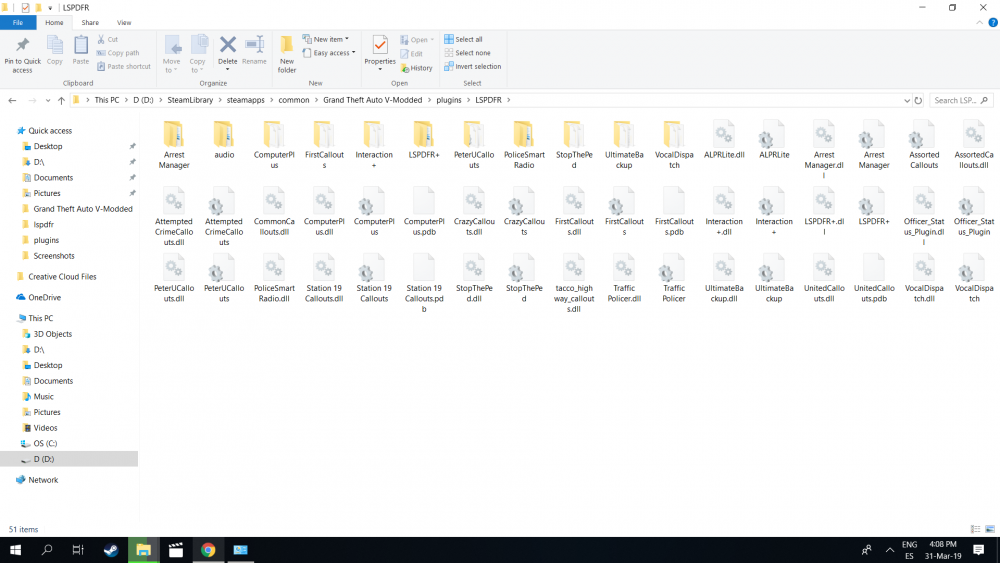Select the Arrest Manager folder
This screenshot has width=1000, height=563.
tap(173, 145)
